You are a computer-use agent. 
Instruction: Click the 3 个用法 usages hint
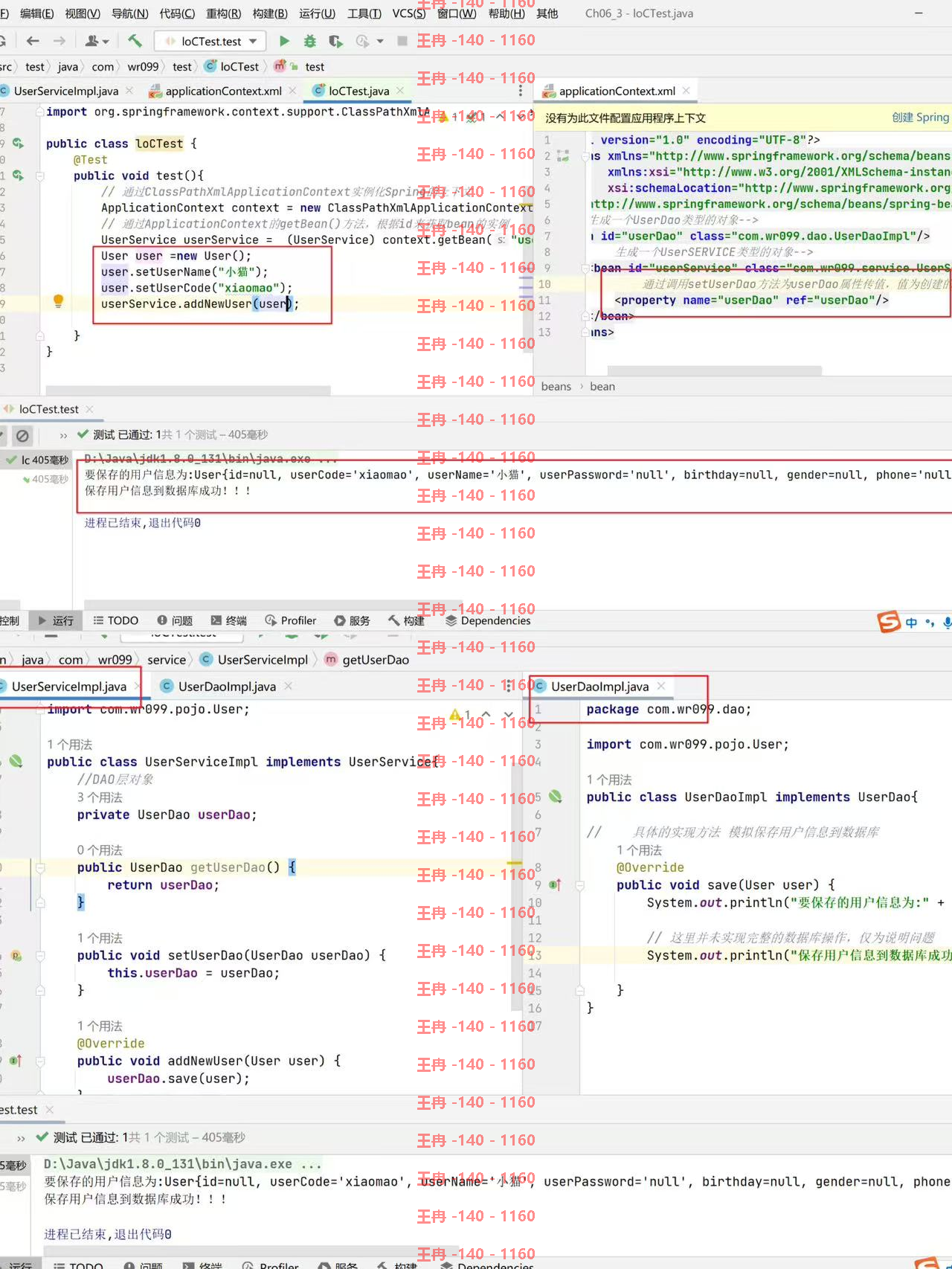click(x=100, y=797)
